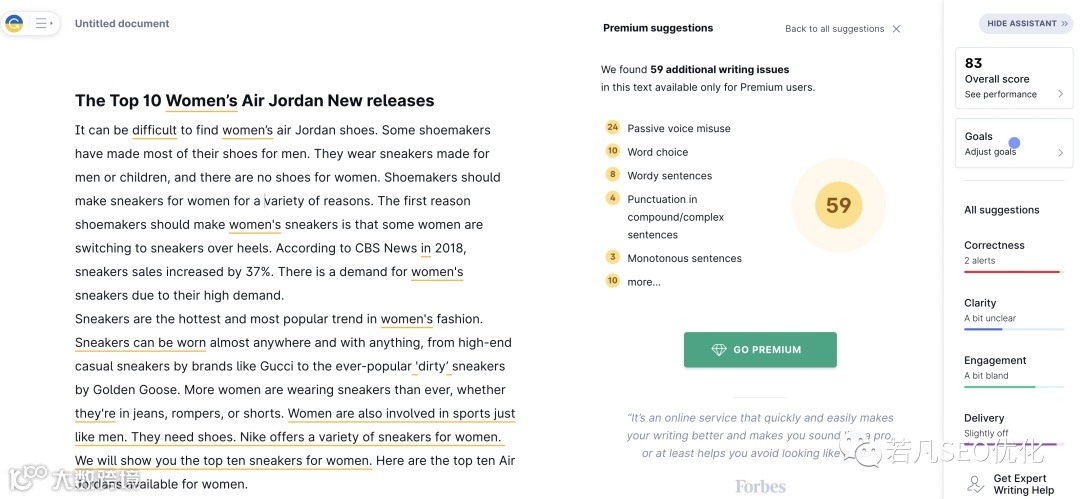This screenshot has height=499, width=1080.
Task: Click the Untitled document title field
Action: [122, 24]
